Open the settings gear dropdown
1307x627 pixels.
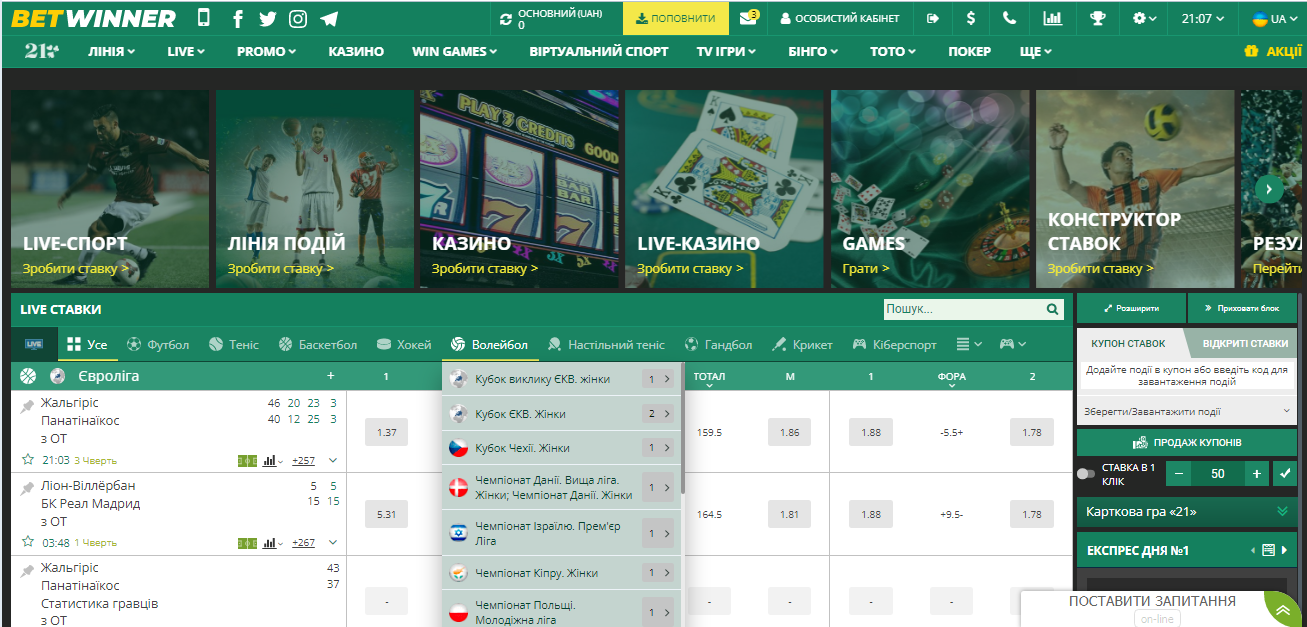(1144, 18)
